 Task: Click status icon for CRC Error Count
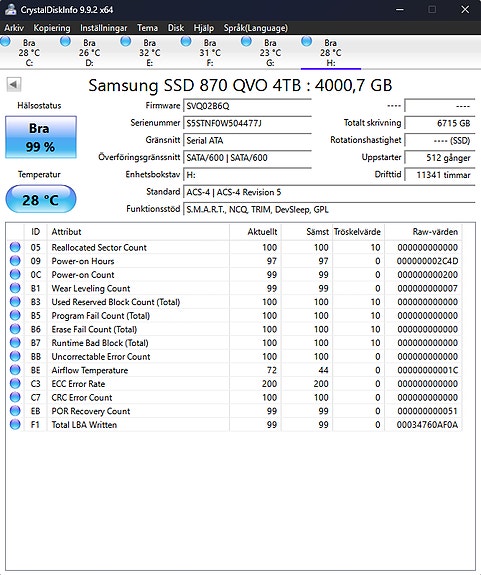[15, 397]
